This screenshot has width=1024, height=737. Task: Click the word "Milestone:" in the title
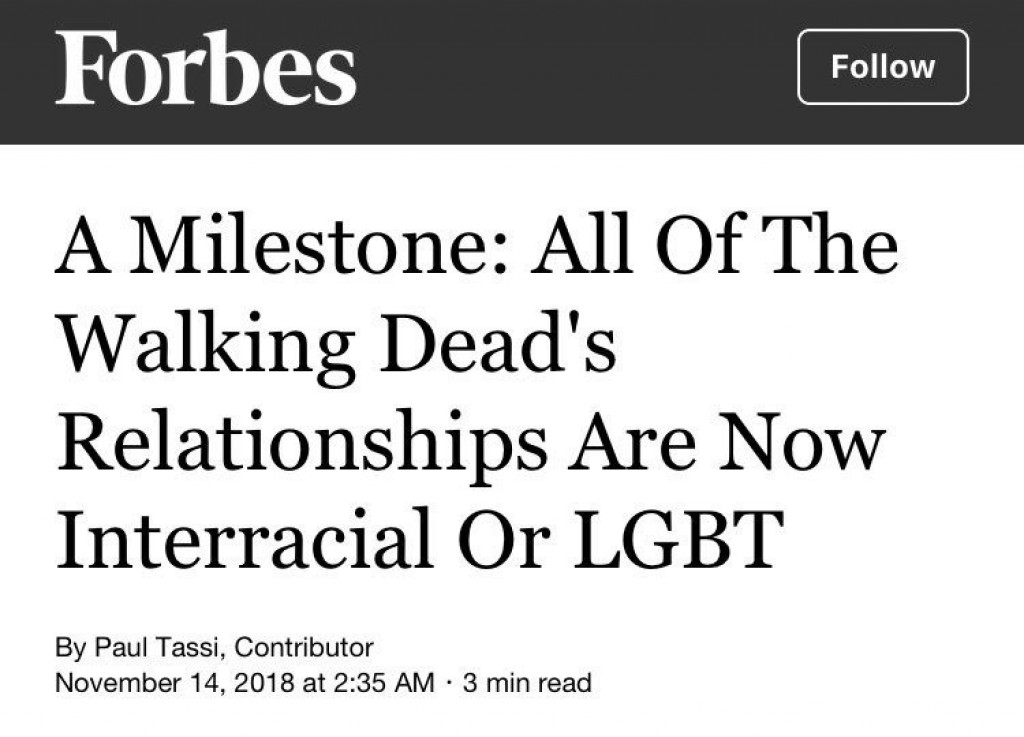click(323, 247)
